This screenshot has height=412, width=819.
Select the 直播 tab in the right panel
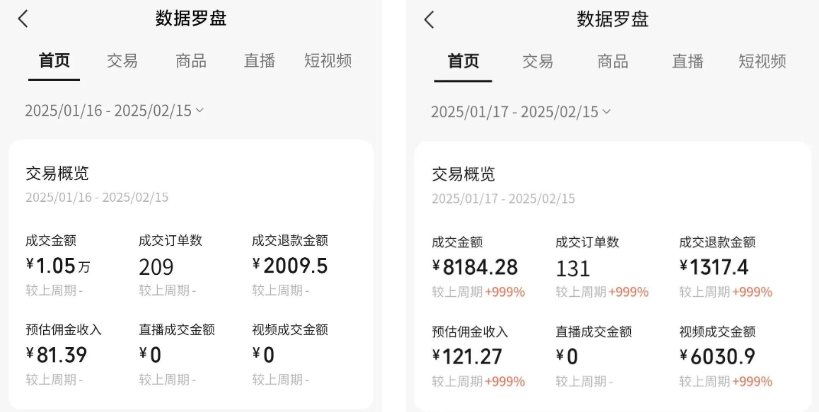688,62
